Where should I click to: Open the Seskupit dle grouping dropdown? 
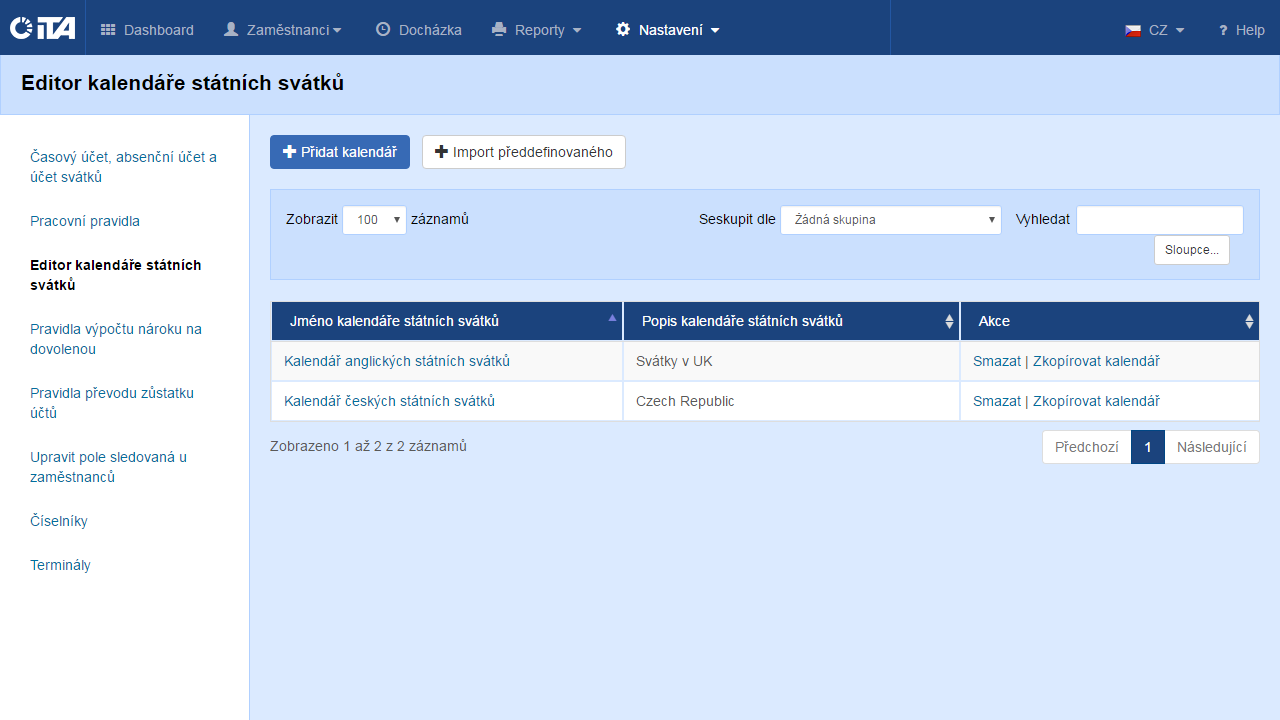pyautogui.click(x=890, y=220)
